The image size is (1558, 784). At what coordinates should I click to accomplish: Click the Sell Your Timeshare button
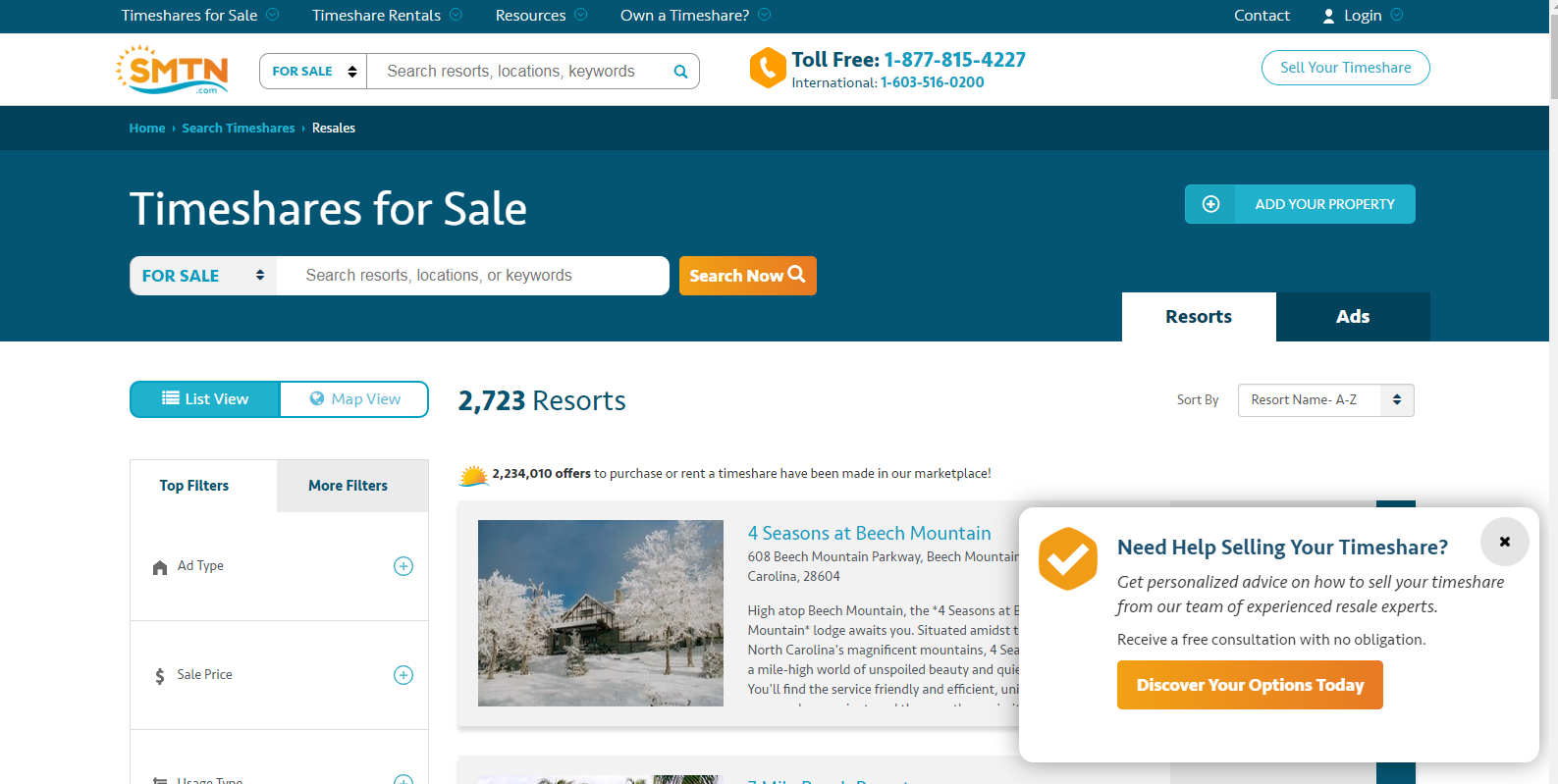tap(1345, 68)
